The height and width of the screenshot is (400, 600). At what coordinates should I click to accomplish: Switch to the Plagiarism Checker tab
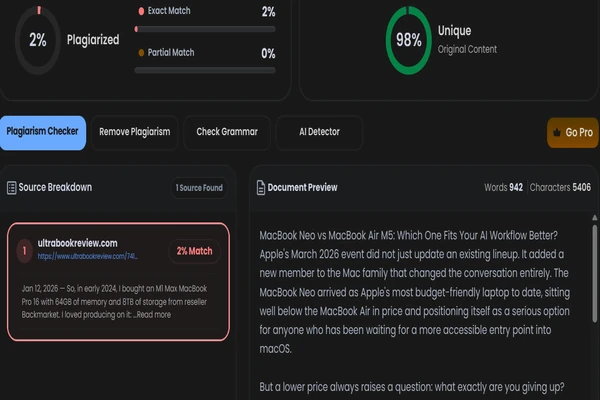click(43, 132)
